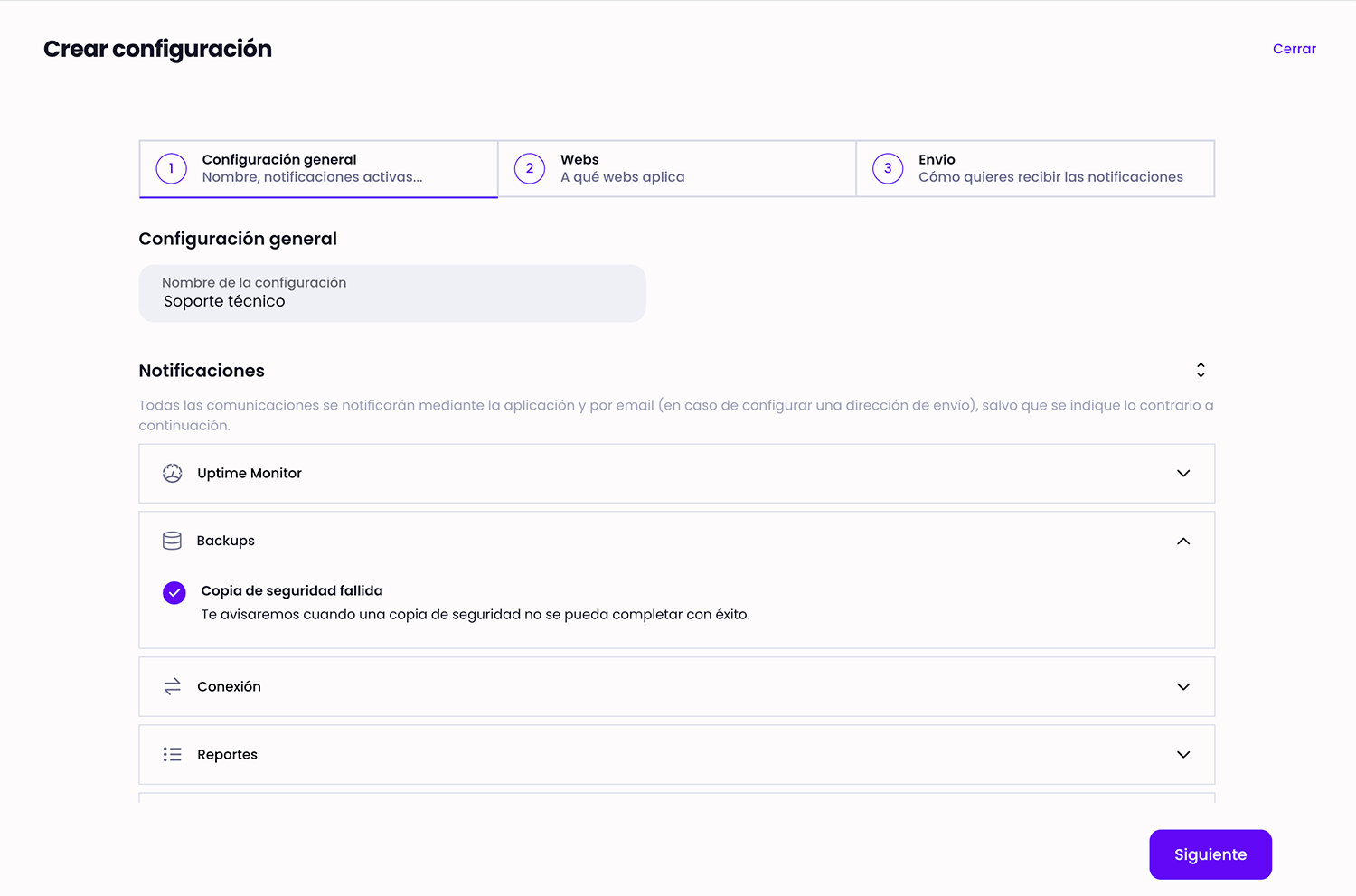Click the circled number 1 step icon
Screen dimensions: 1356x896
[x=171, y=168]
